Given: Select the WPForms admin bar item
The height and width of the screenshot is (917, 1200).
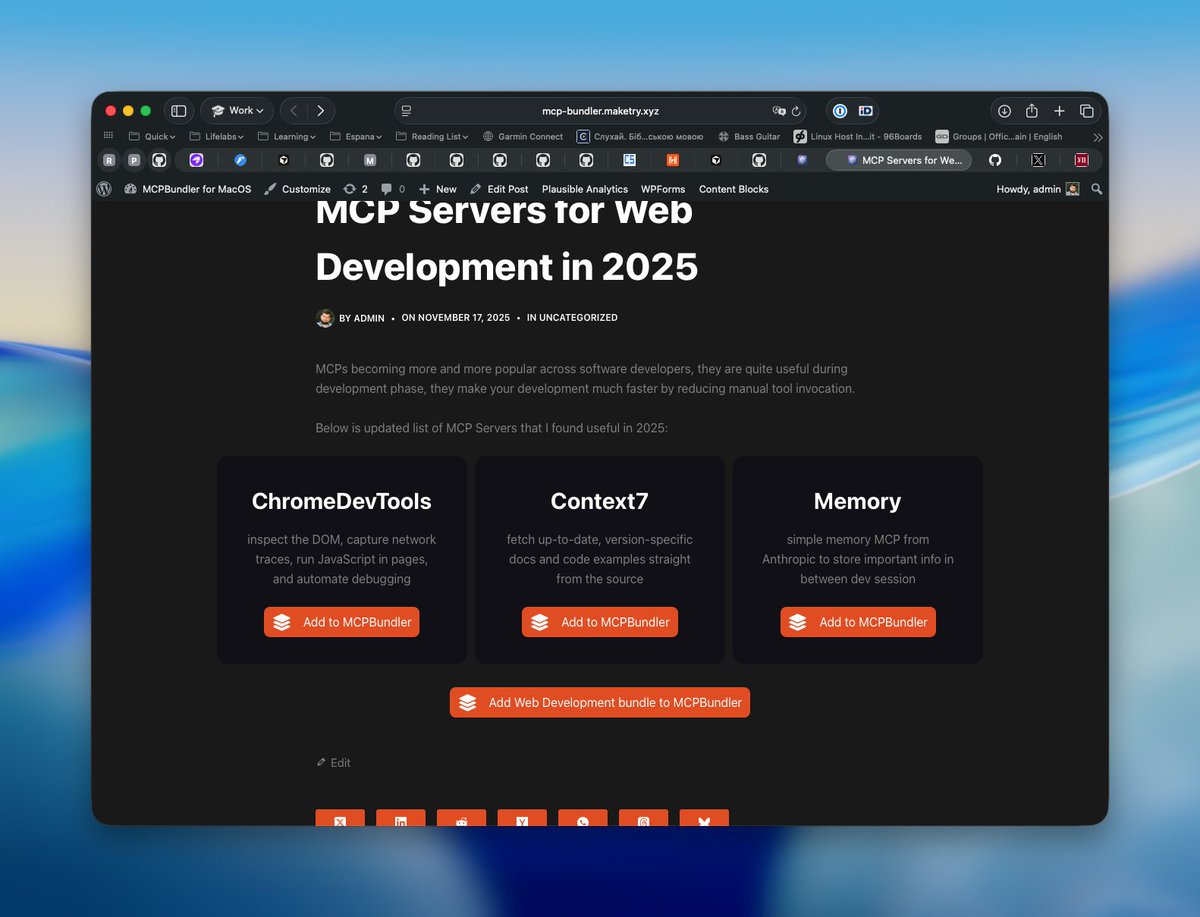Looking at the screenshot, I should click(x=663, y=189).
